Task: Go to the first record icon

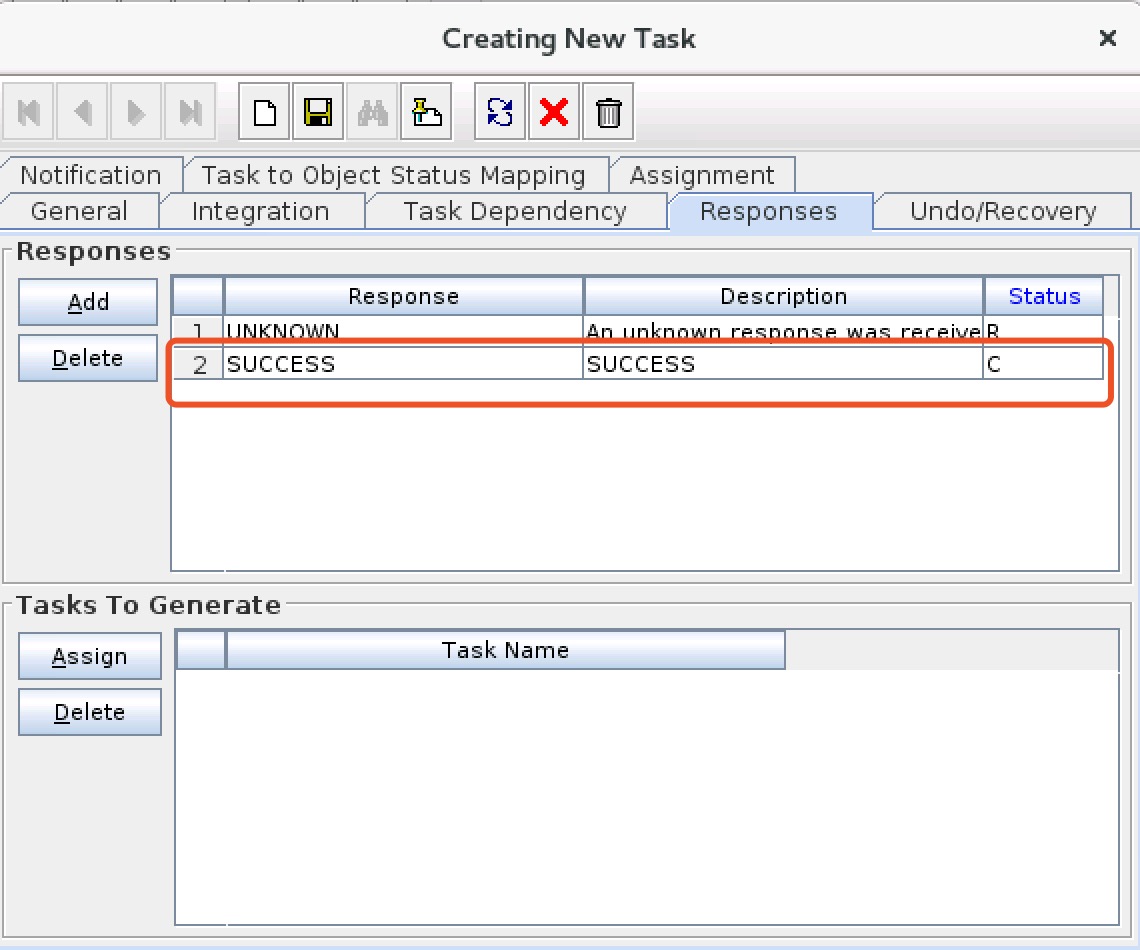Action: [x=28, y=112]
